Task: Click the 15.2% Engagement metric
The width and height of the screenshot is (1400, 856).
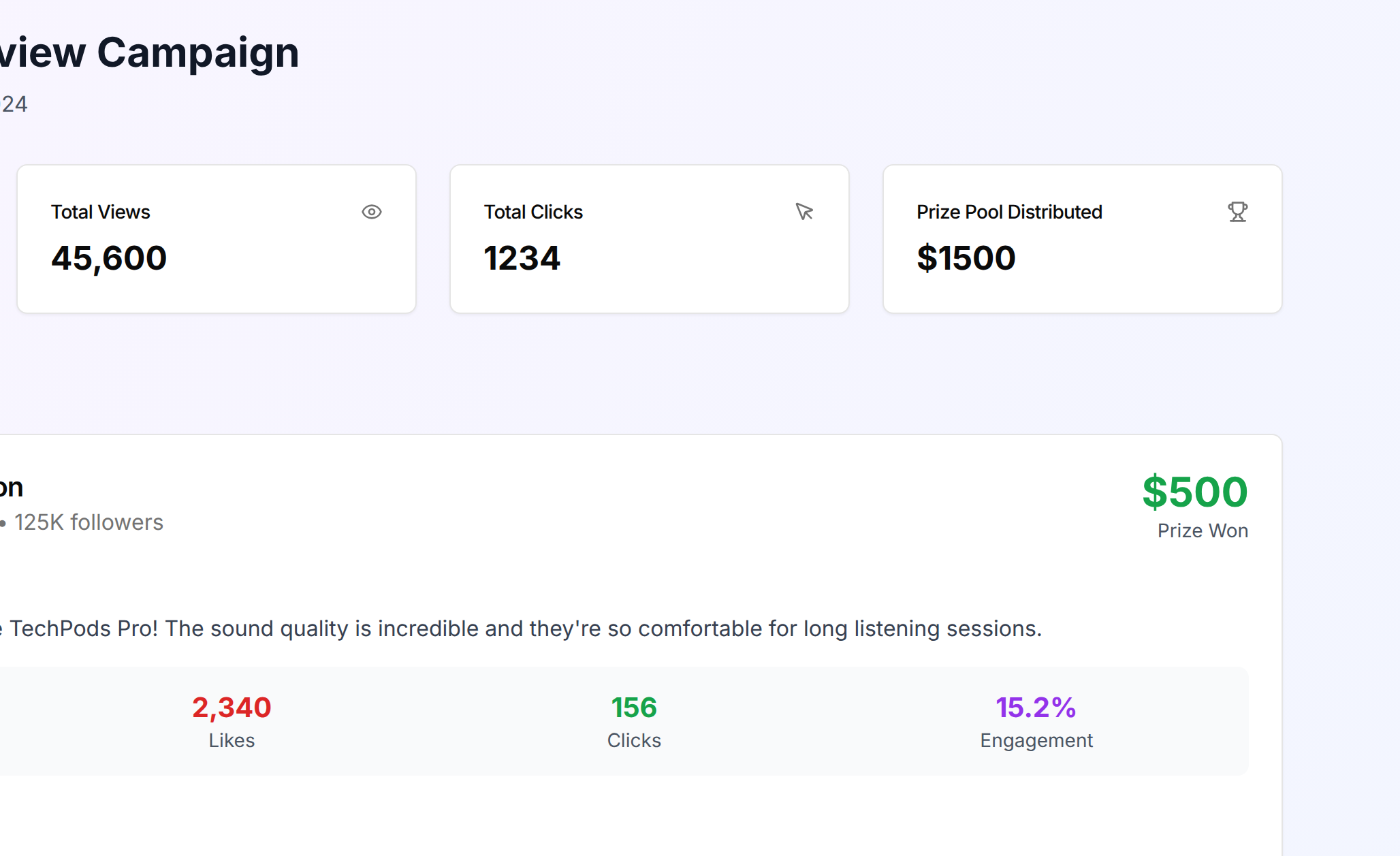Action: pos(1036,708)
